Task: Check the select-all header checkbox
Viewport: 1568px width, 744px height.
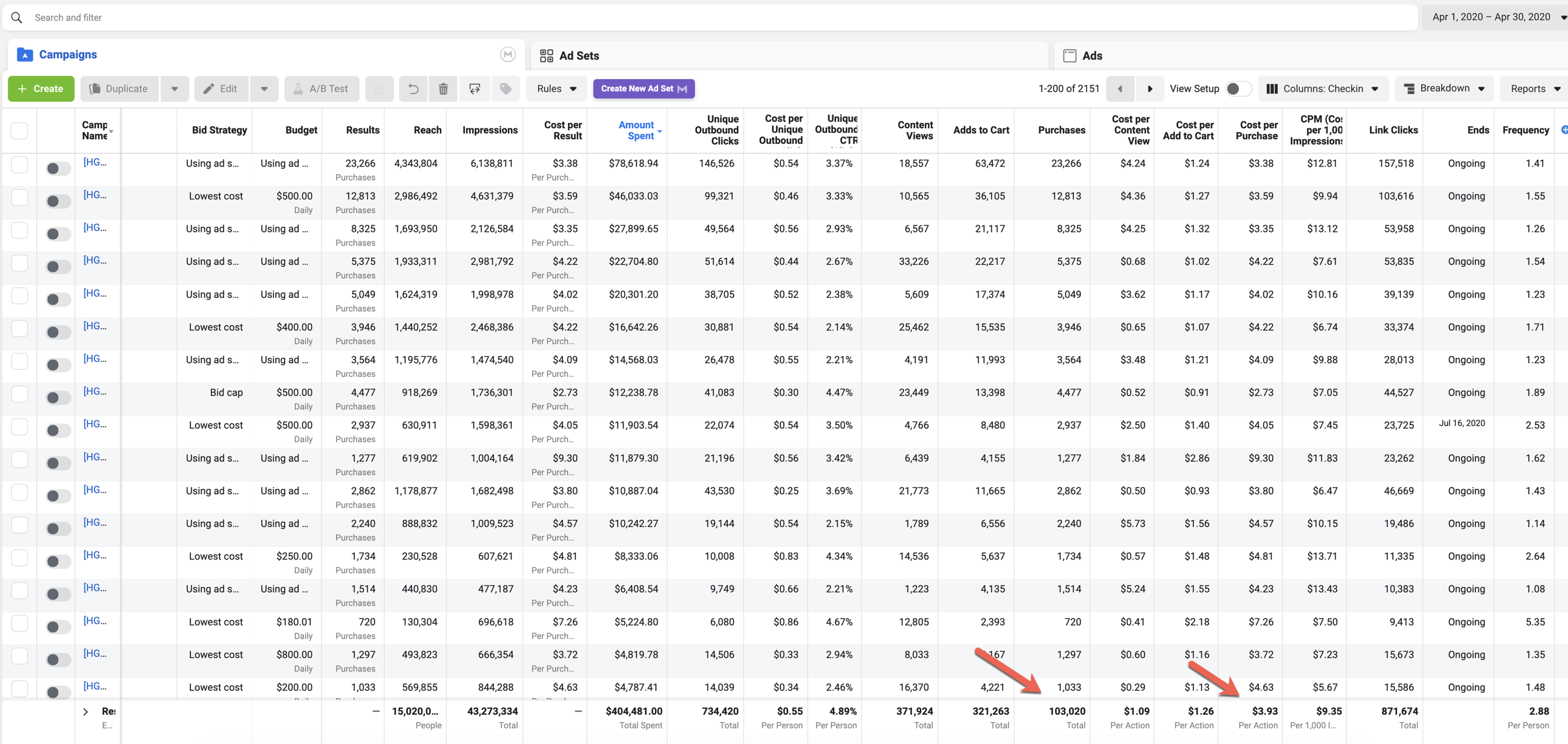Action: [19, 130]
